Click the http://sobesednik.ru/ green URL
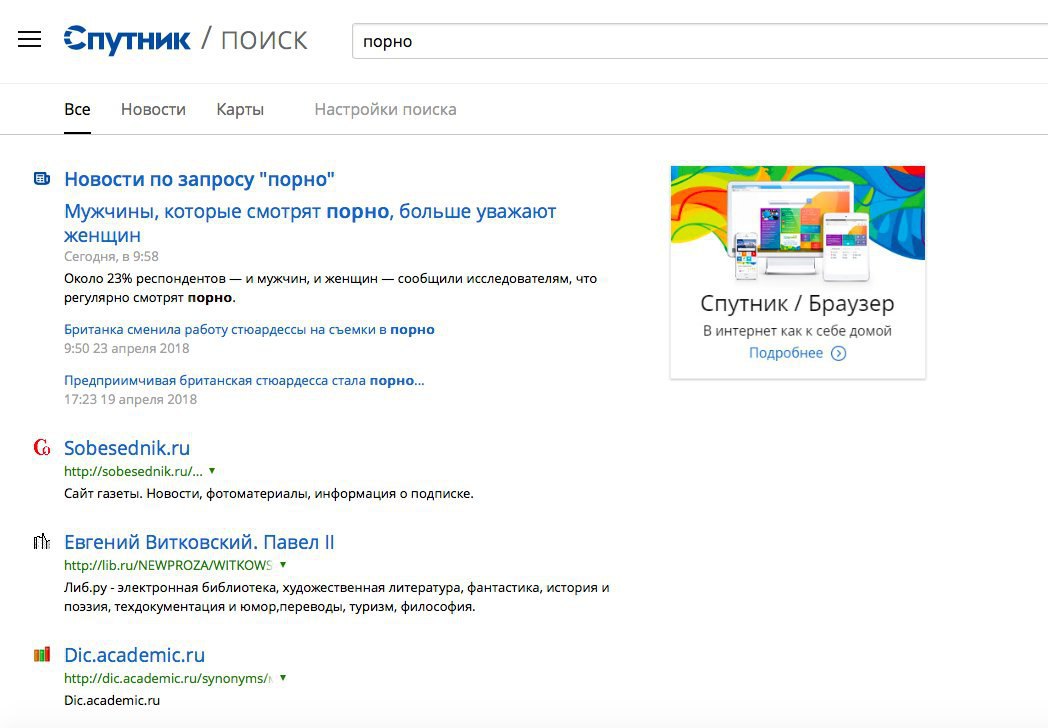The width and height of the screenshot is (1048, 728). pos(133,471)
